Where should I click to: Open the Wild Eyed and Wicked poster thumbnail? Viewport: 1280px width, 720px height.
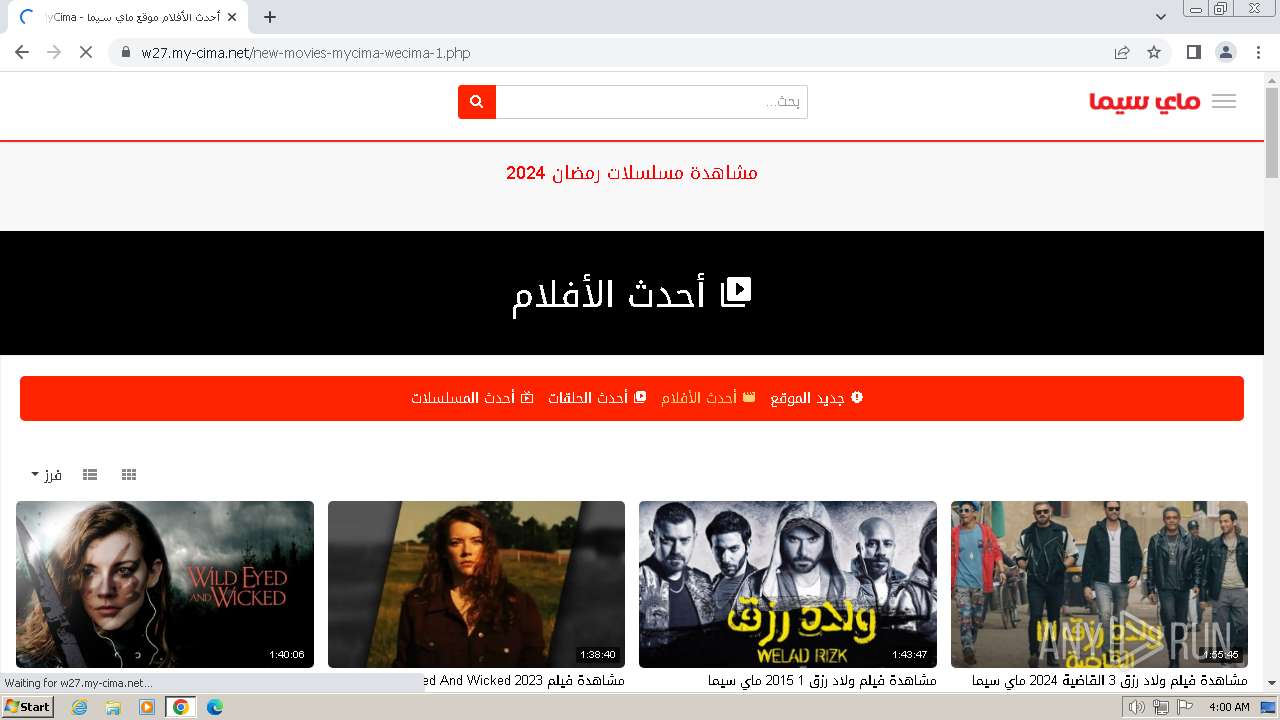(165, 584)
